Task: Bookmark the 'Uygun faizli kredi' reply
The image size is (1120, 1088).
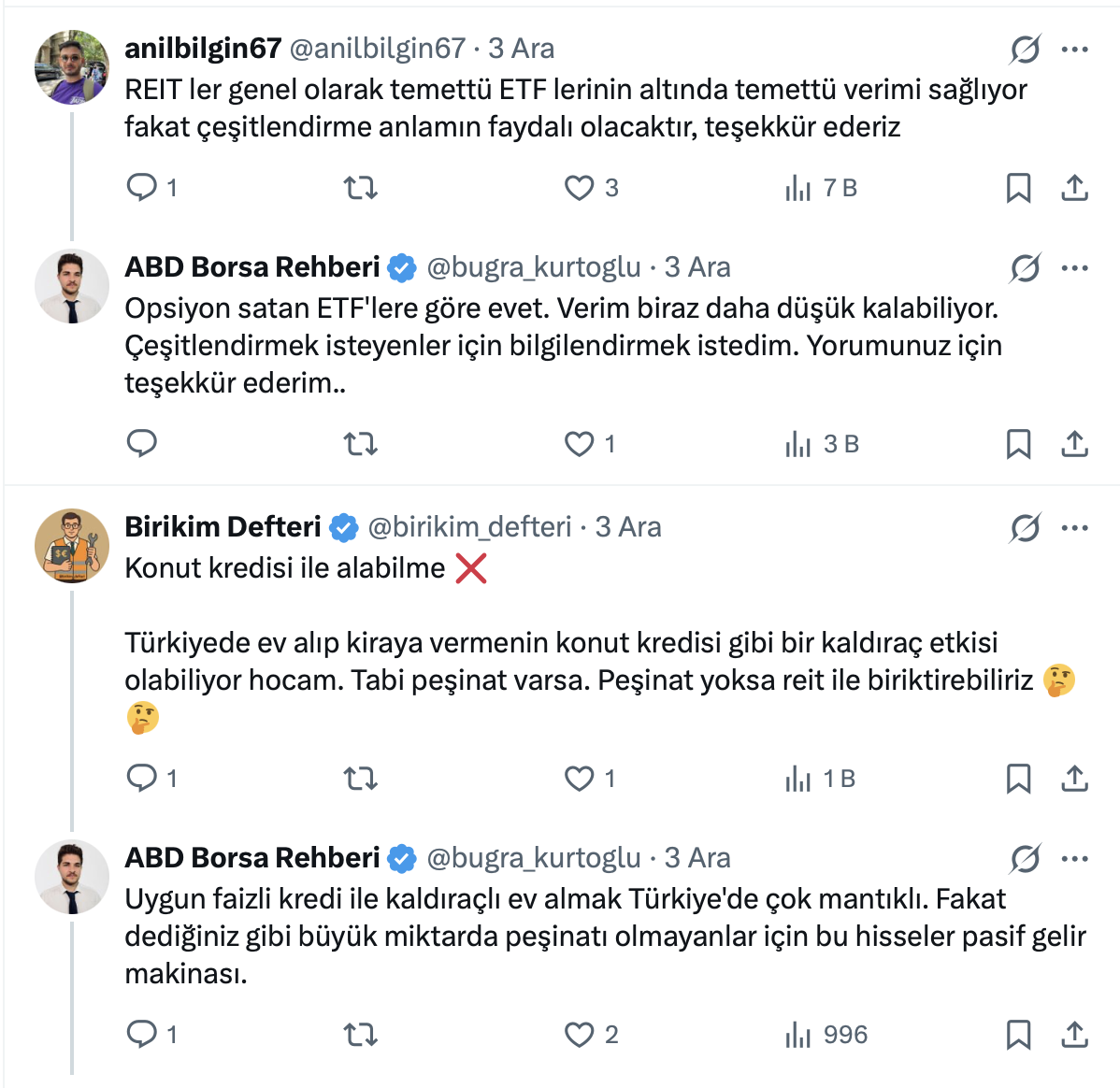Action: tap(1018, 1035)
